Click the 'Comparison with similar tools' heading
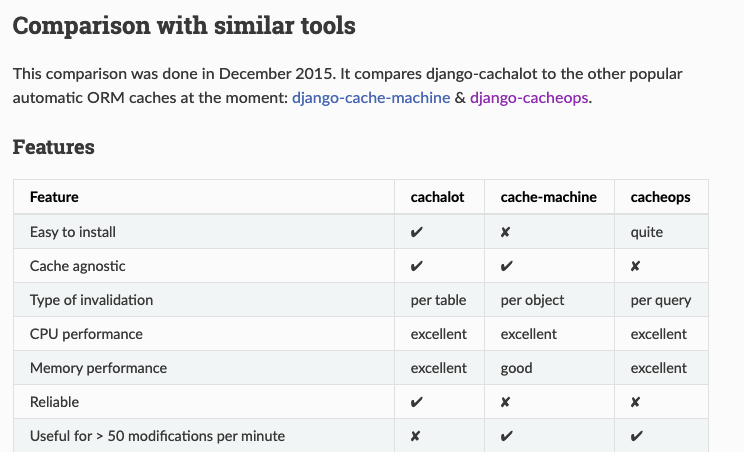The width and height of the screenshot is (744, 452). (184, 26)
